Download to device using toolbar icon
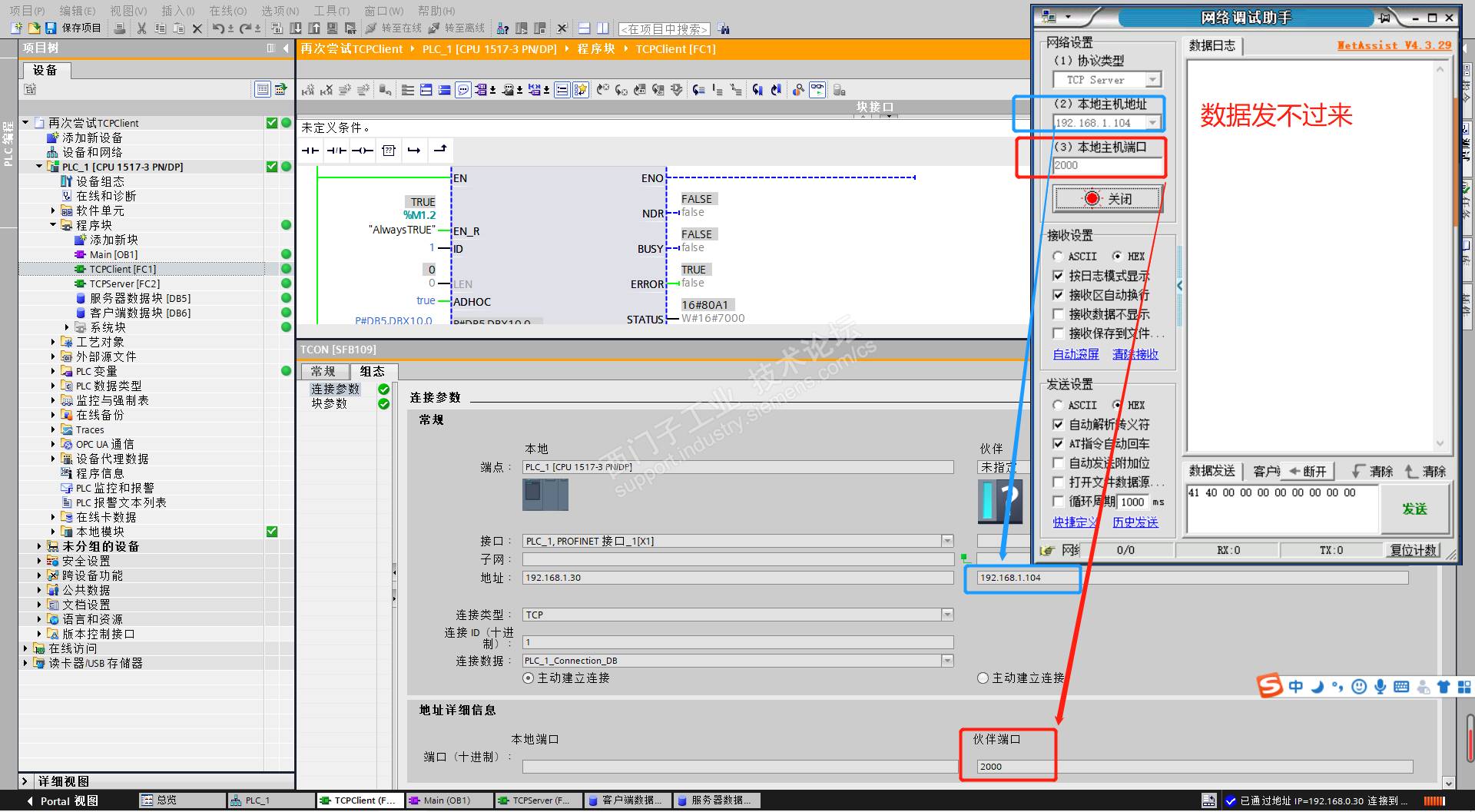Screen dimensions: 1475x812 [x=297, y=28]
